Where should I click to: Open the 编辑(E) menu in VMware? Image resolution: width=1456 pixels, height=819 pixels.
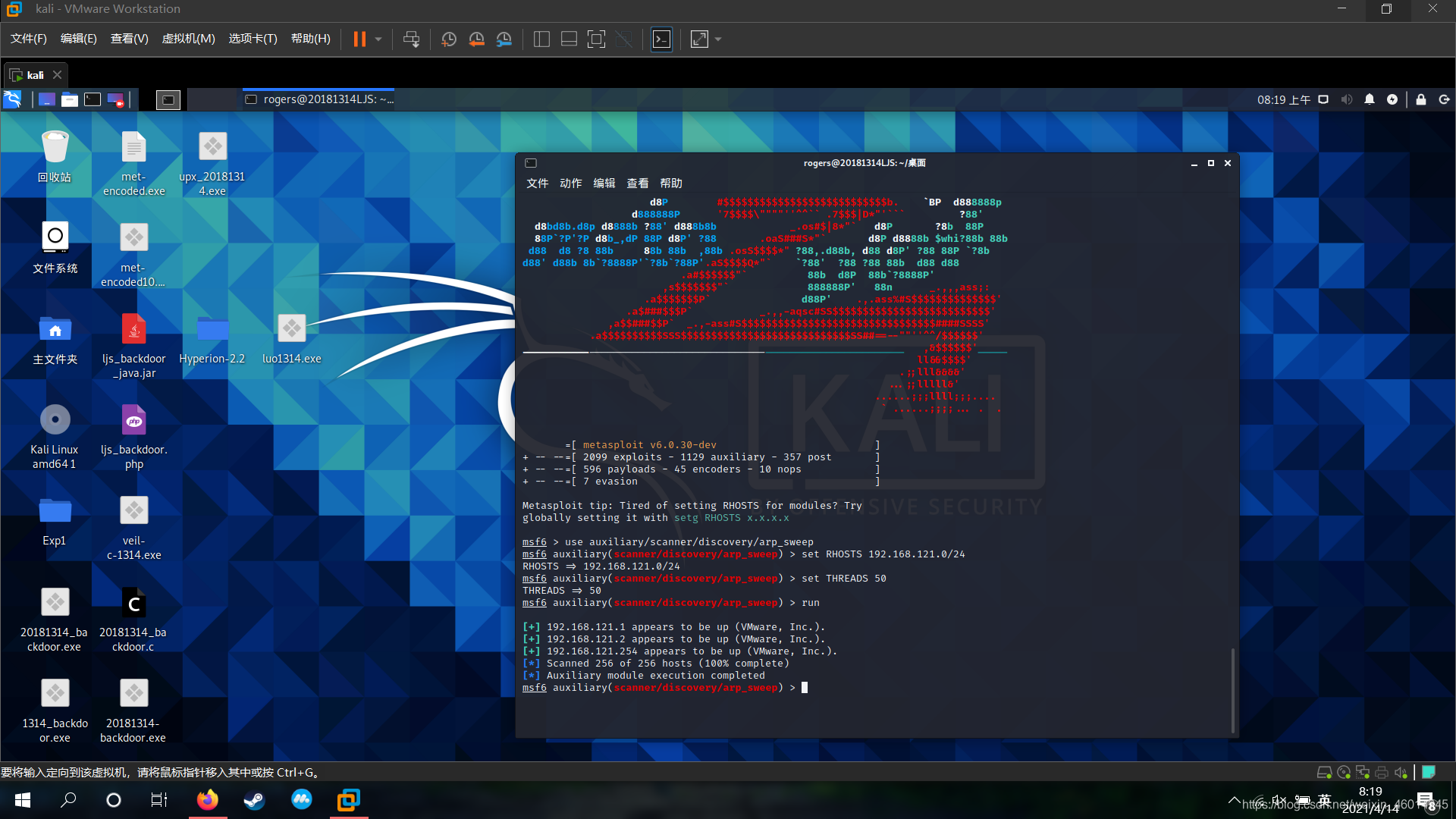click(79, 39)
